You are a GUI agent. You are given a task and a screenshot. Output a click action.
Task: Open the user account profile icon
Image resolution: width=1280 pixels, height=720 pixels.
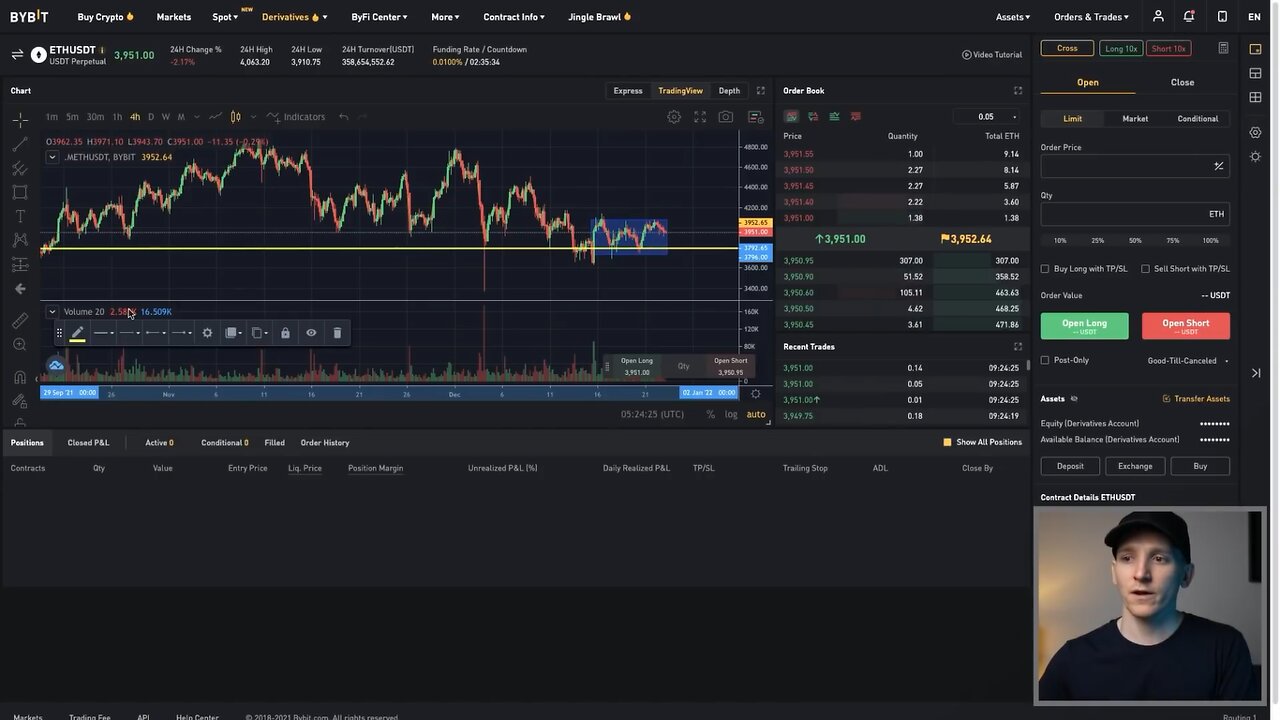(1158, 16)
